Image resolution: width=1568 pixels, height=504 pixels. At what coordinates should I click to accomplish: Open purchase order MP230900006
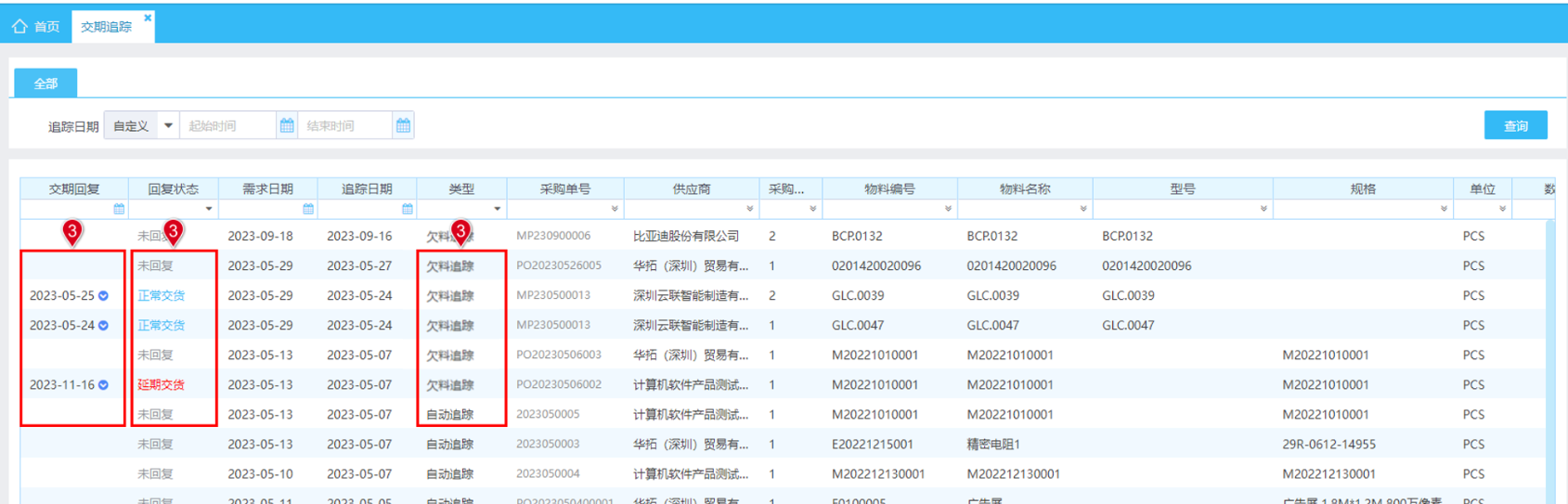coord(553,236)
